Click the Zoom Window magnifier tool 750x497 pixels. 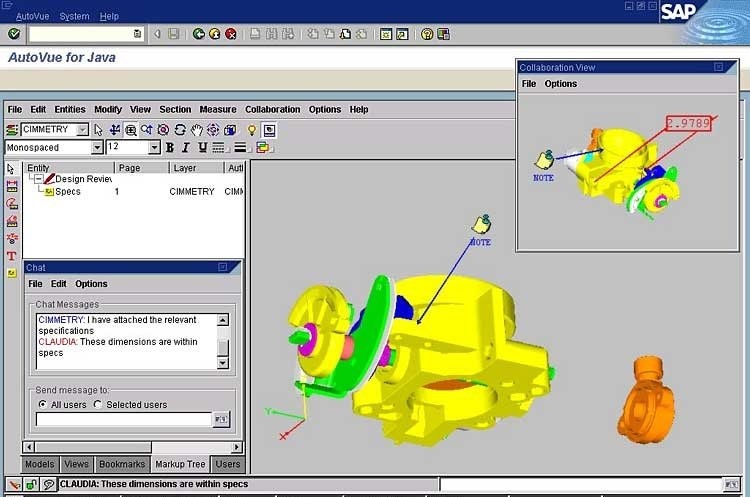(x=131, y=130)
